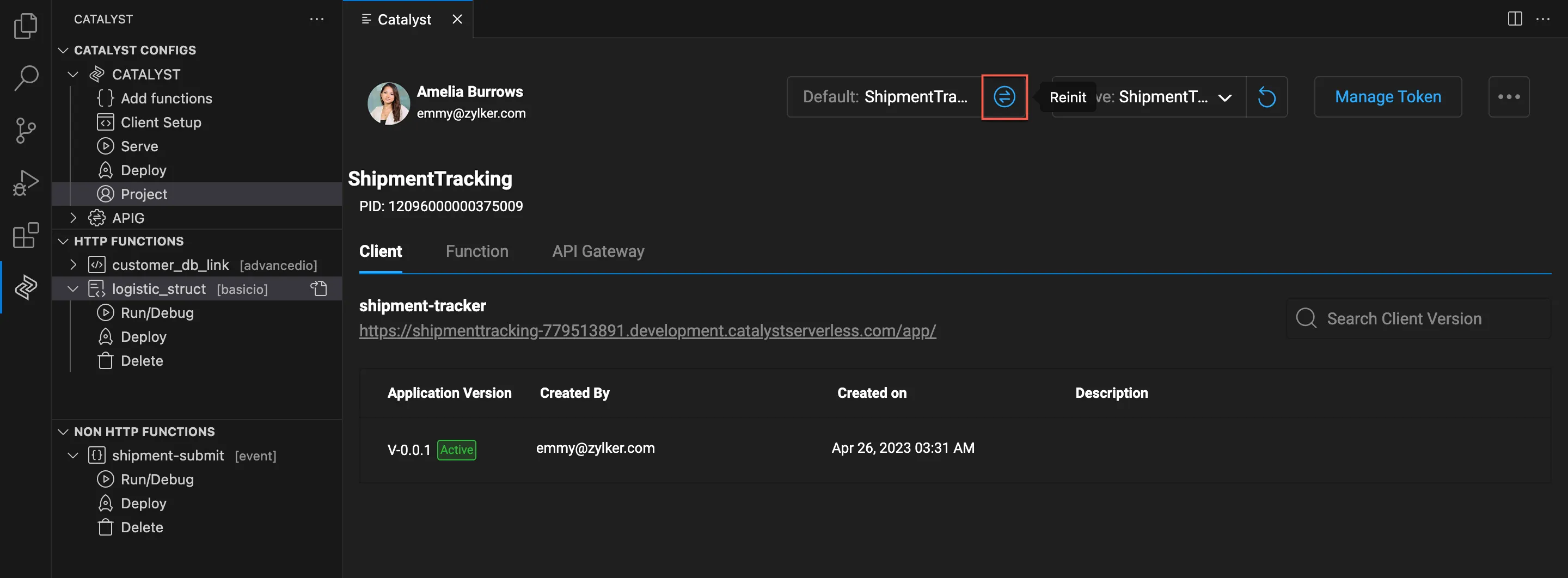1568x578 pixels.
Task: Collapse the logistic_struct function
Action: click(x=73, y=289)
